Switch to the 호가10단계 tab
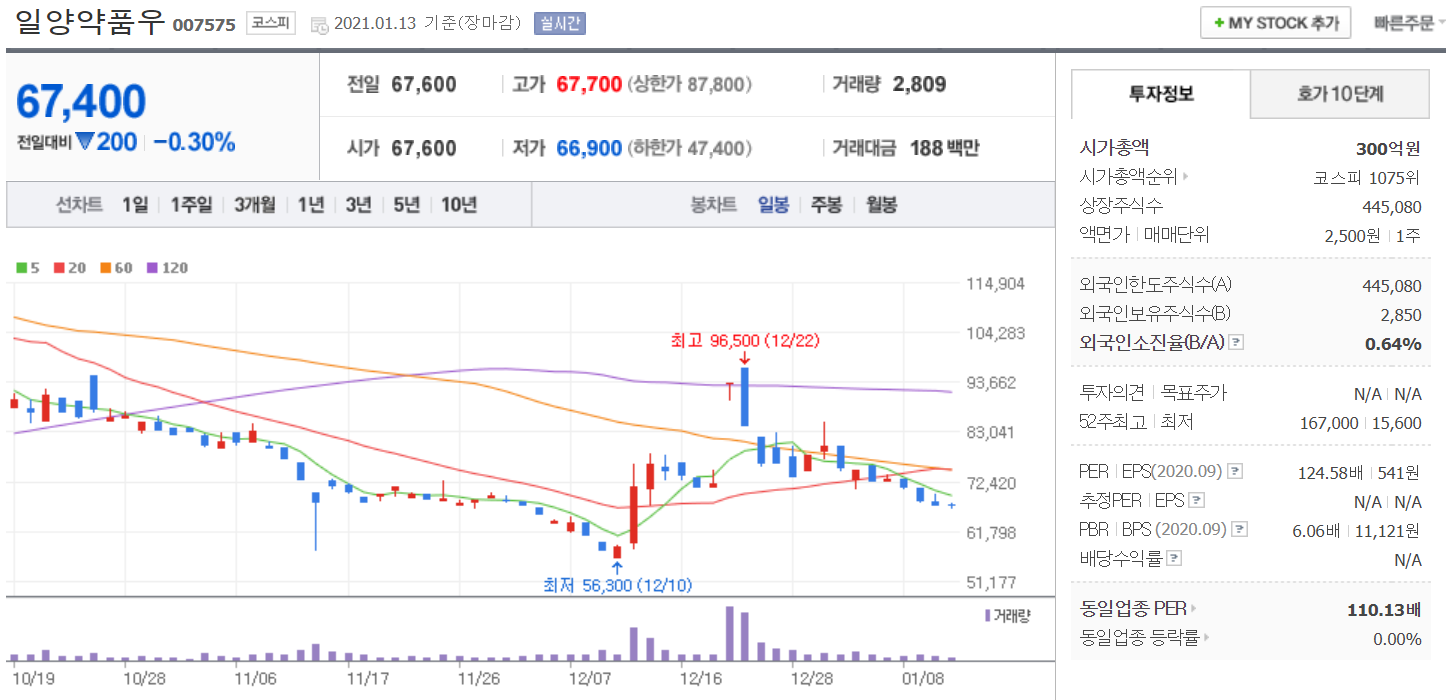Viewport: 1456px width, 700px height. point(1340,95)
